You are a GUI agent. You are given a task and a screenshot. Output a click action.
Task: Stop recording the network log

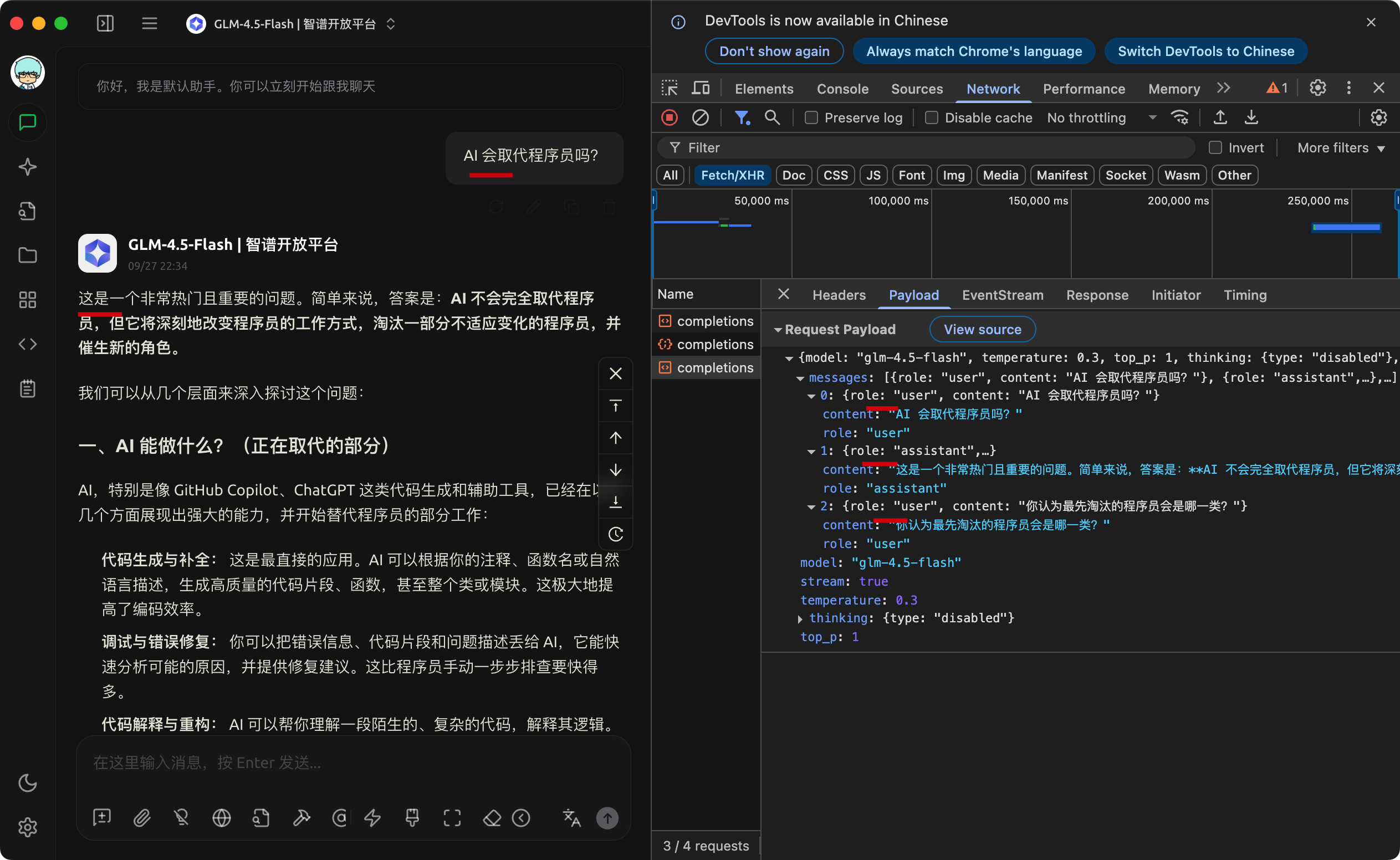(x=670, y=117)
